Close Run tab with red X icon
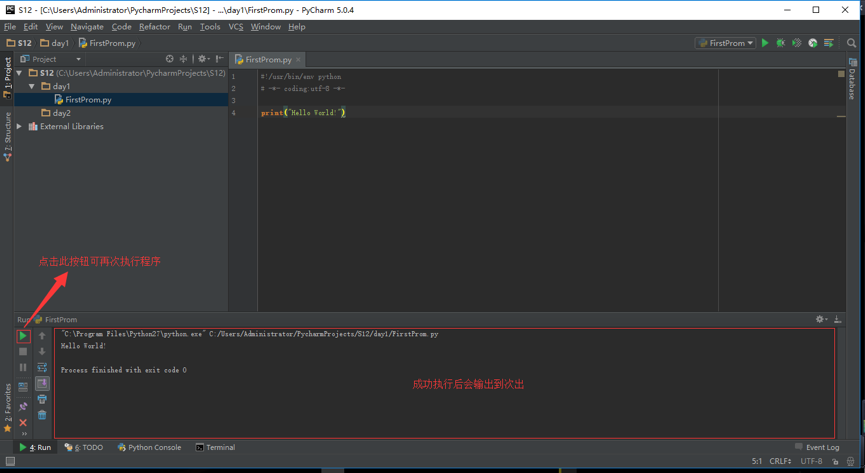The width and height of the screenshot is (865, 473). click(23, 423)
